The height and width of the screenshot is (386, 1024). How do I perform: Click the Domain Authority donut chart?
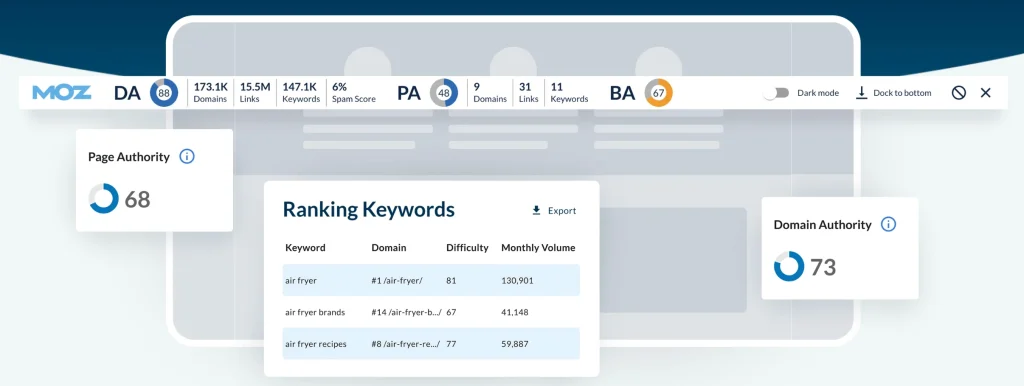point(789,266)
